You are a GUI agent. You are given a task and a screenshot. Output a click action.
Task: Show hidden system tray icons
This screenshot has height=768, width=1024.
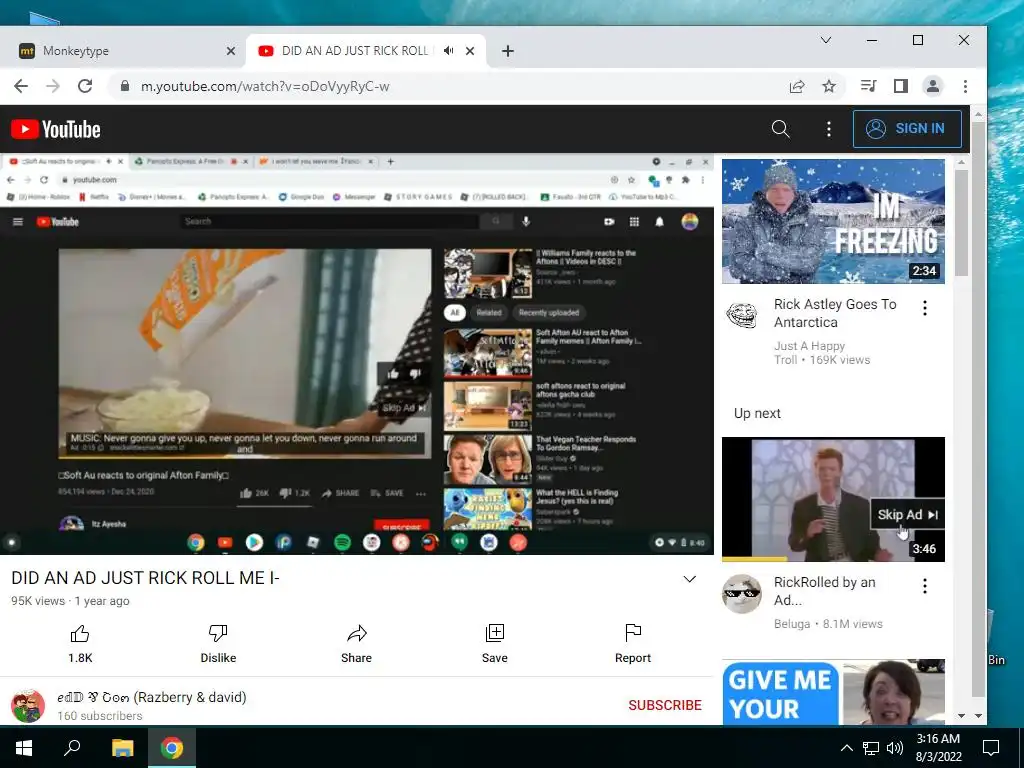click(x=846, y=748)
